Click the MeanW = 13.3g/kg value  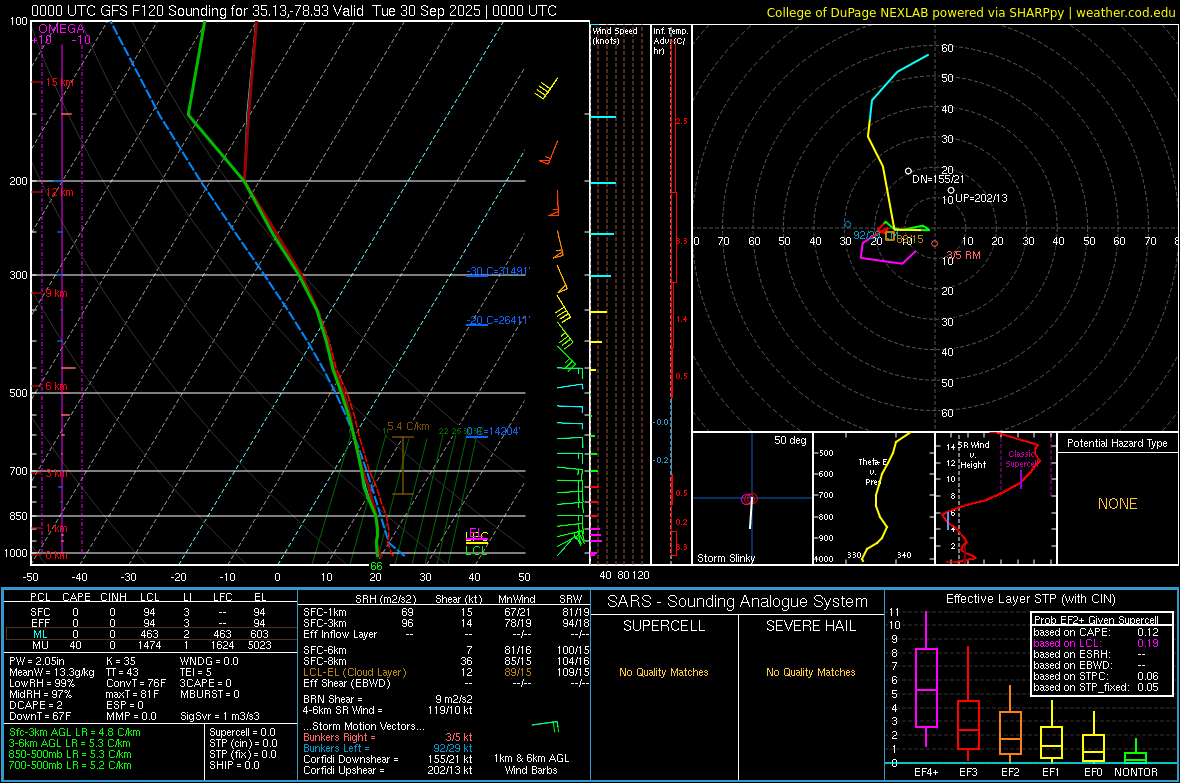pos(52,672)
